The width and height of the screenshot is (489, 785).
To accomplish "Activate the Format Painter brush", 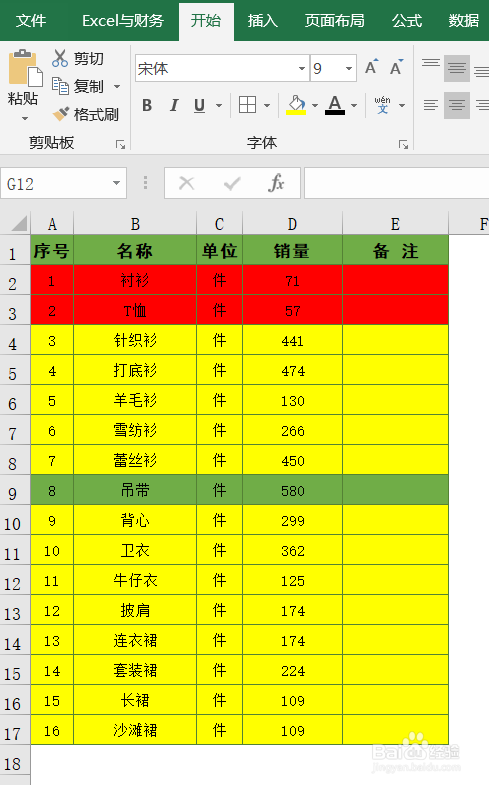I will pyautogui.click(x=61, y=114).
